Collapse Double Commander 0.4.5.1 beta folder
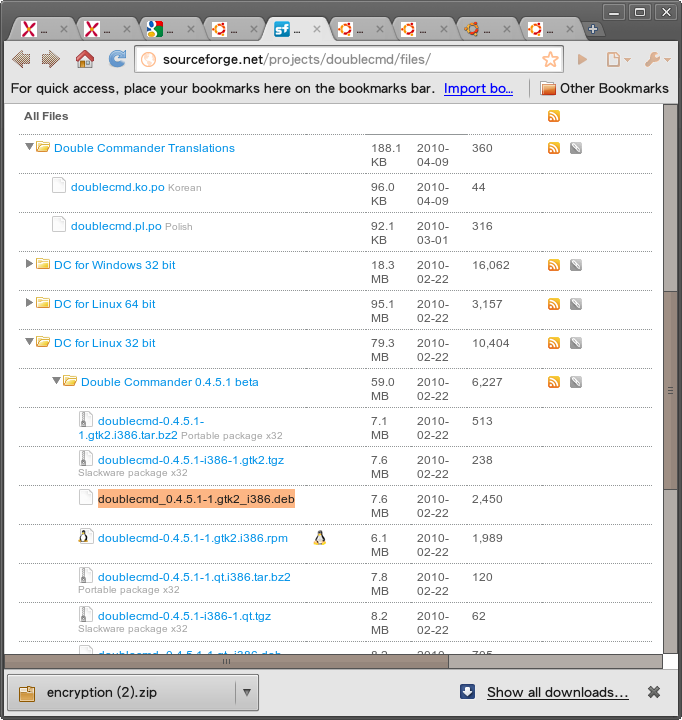The height and width of the screenshot is (720, 682). [56, 381]
